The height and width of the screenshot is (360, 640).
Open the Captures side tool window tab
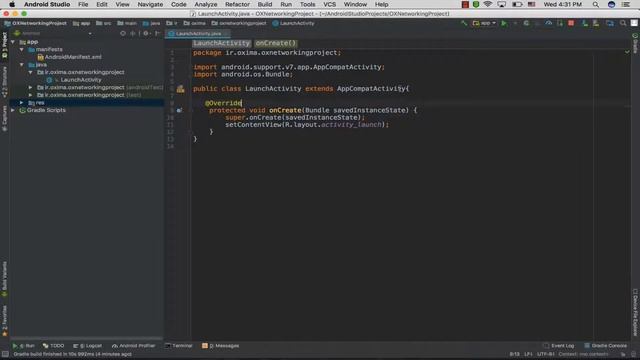[4, 118]
